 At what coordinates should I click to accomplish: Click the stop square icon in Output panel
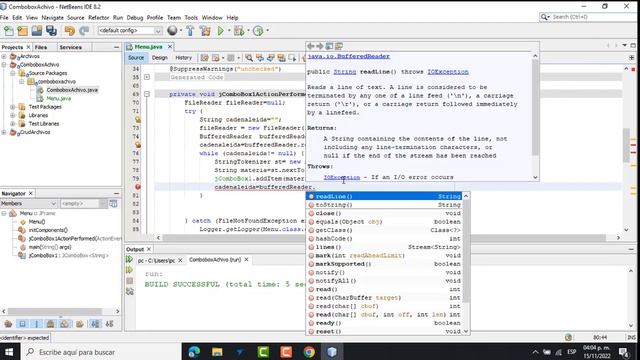point(130,281)
